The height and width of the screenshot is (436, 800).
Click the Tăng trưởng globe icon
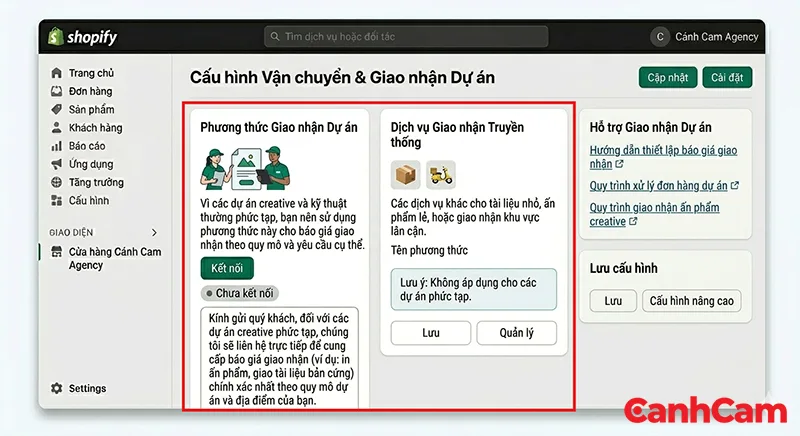coord(57,182)
